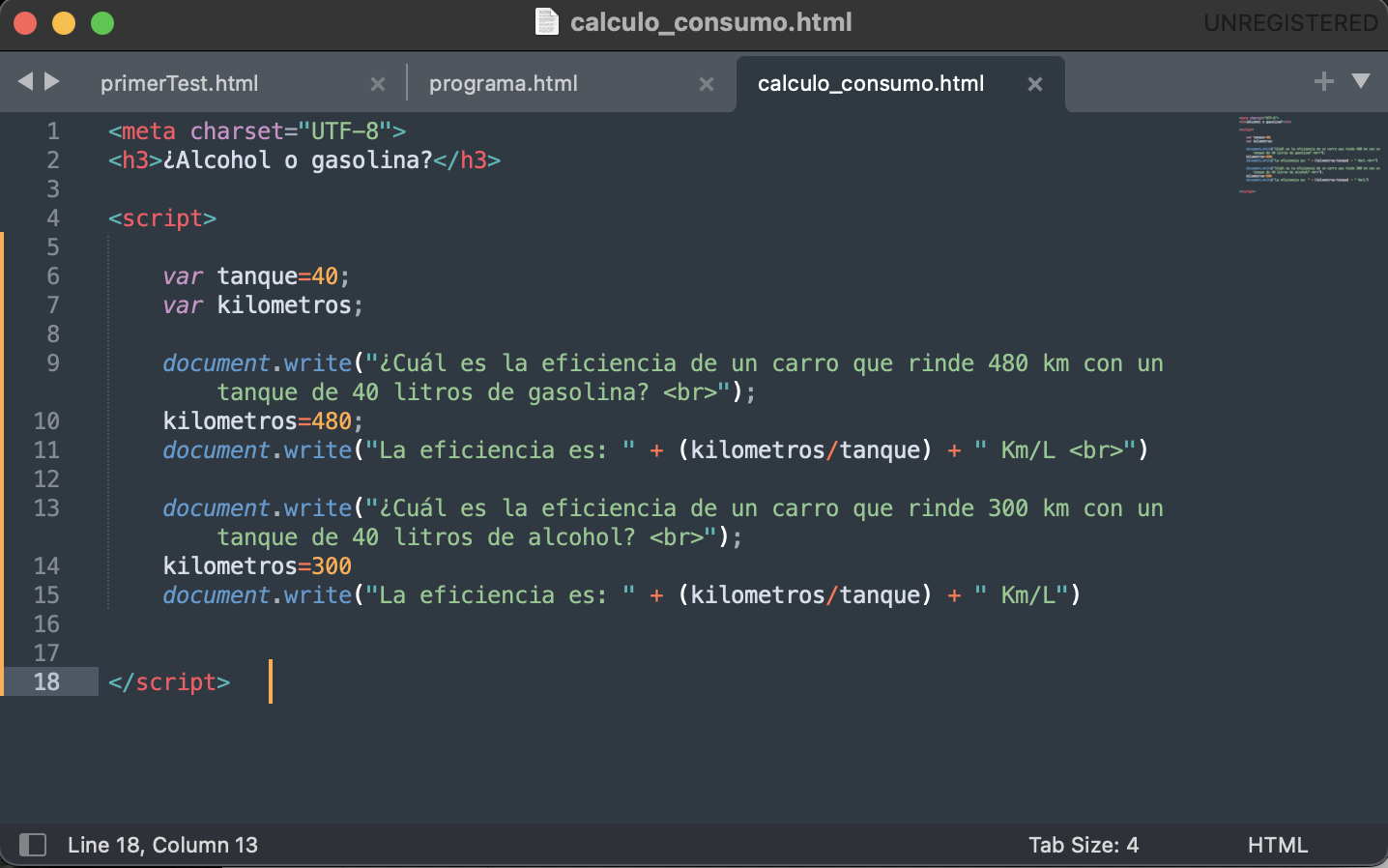
Task: Close the primerTest.html tab
Action: pos(378,84)
